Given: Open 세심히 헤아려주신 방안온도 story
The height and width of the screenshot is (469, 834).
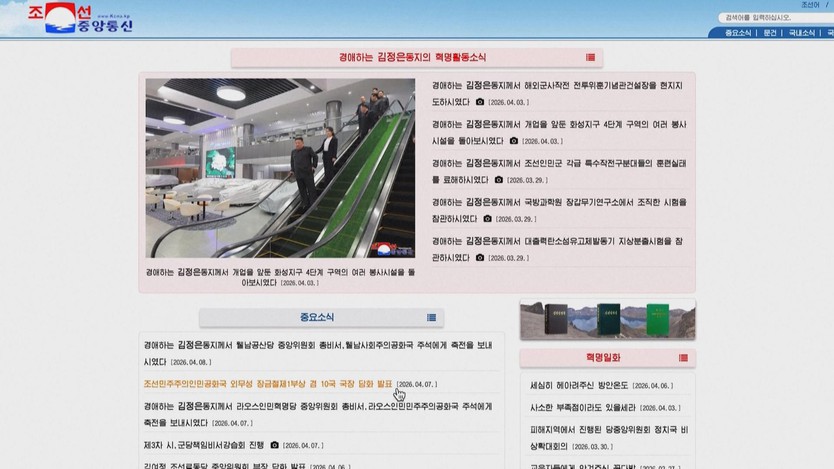Looking at the screenshot, I should point(579,385).
